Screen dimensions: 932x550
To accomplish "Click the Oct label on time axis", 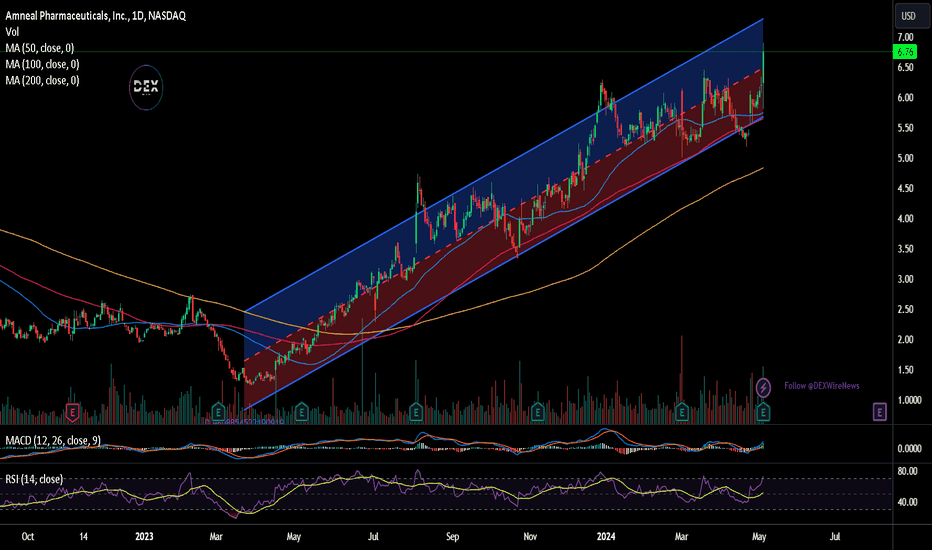I will point(28,536).
